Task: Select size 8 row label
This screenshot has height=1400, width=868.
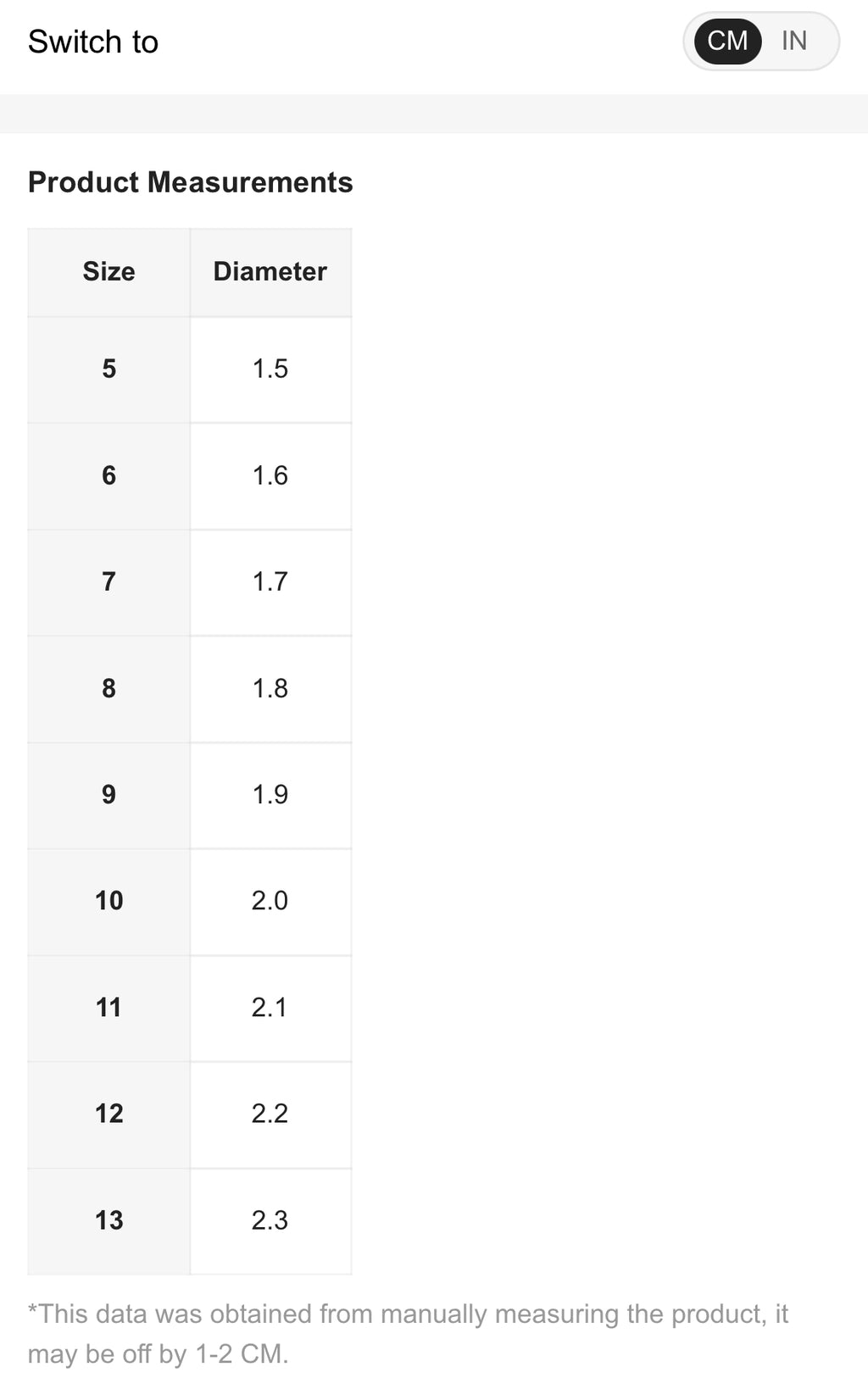Action: pos(109,689)
